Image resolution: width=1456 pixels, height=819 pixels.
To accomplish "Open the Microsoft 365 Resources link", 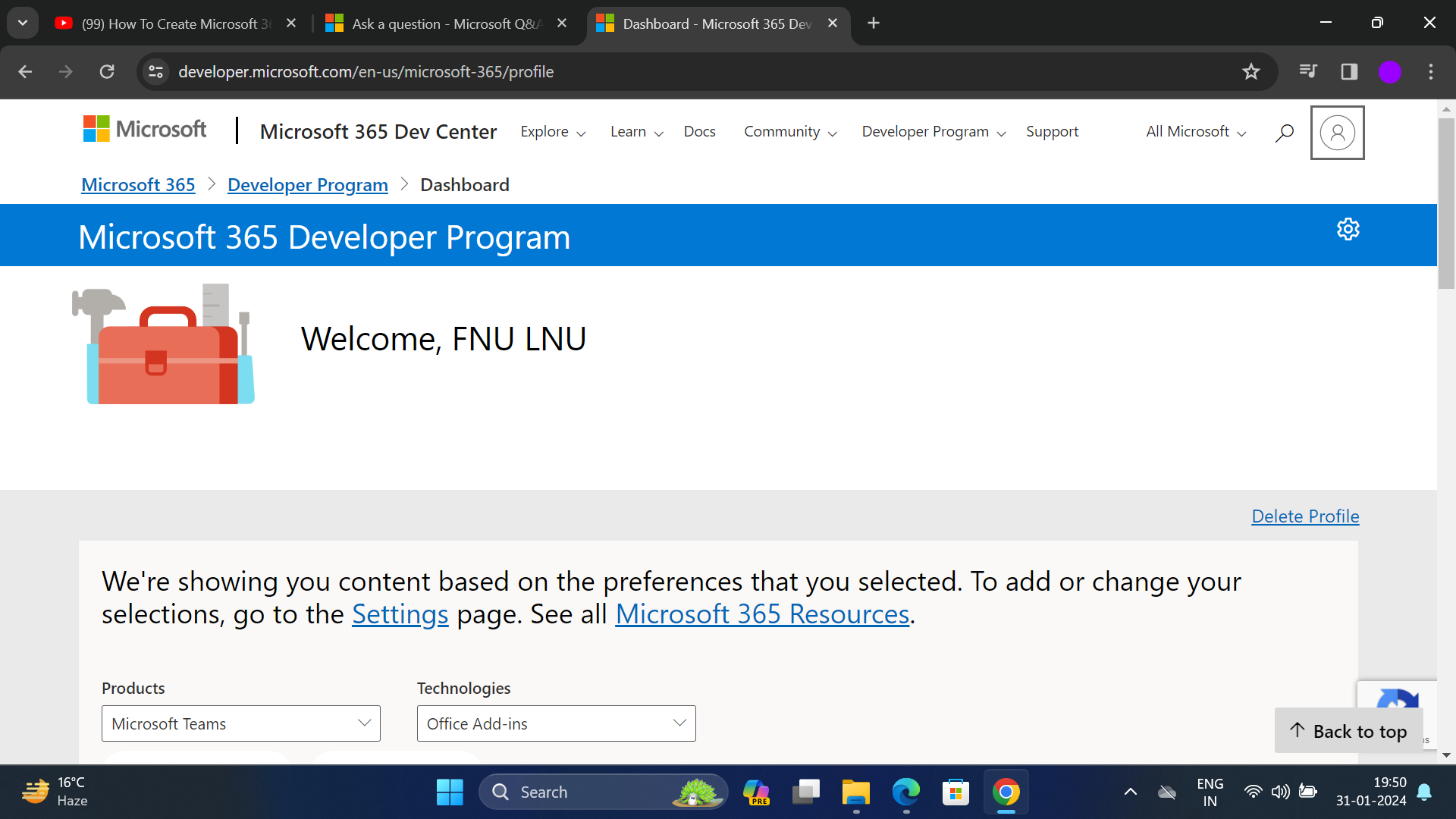I will (x=761, y=613).
